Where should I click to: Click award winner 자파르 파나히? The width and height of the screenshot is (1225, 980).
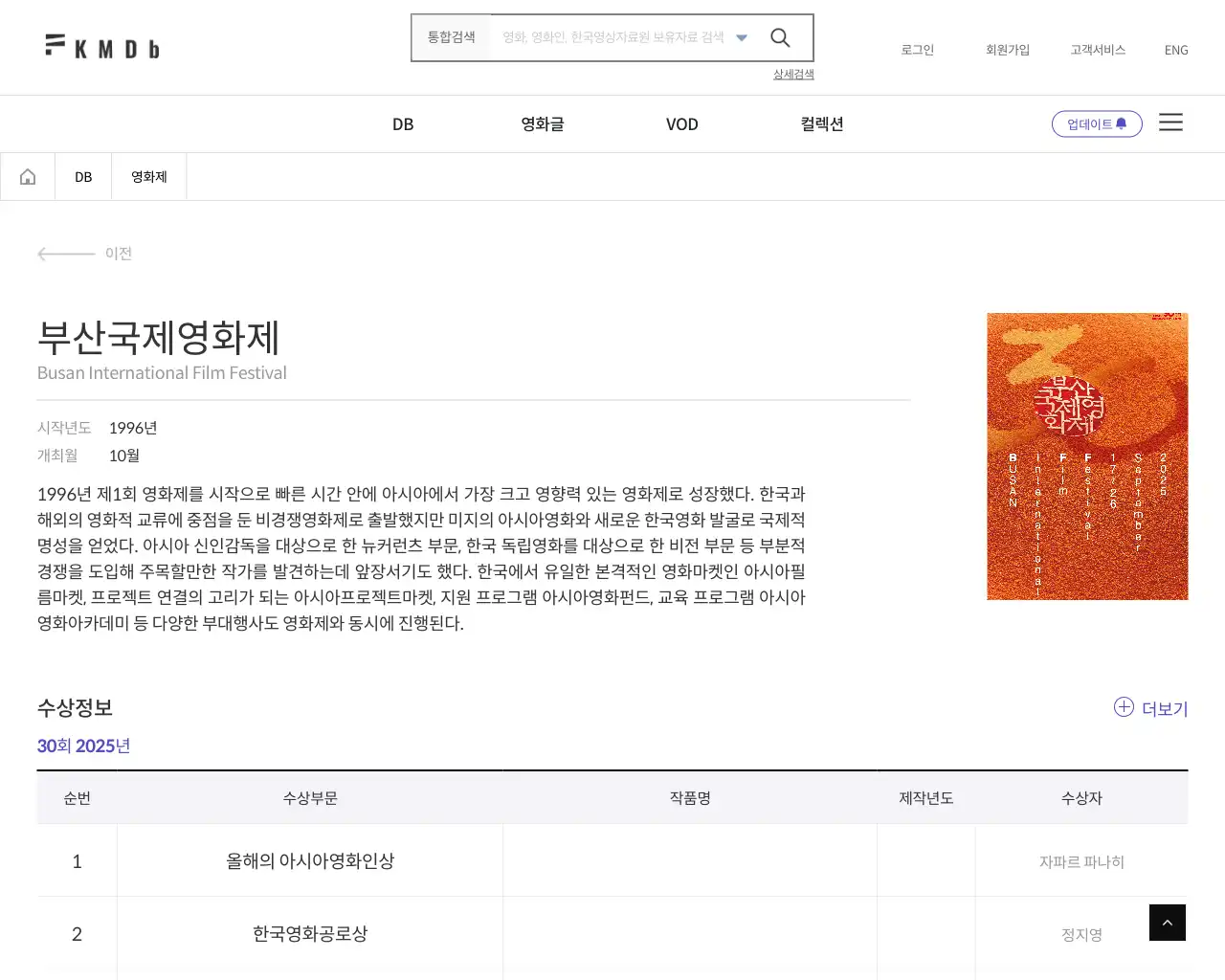[x=1081, y=862]
